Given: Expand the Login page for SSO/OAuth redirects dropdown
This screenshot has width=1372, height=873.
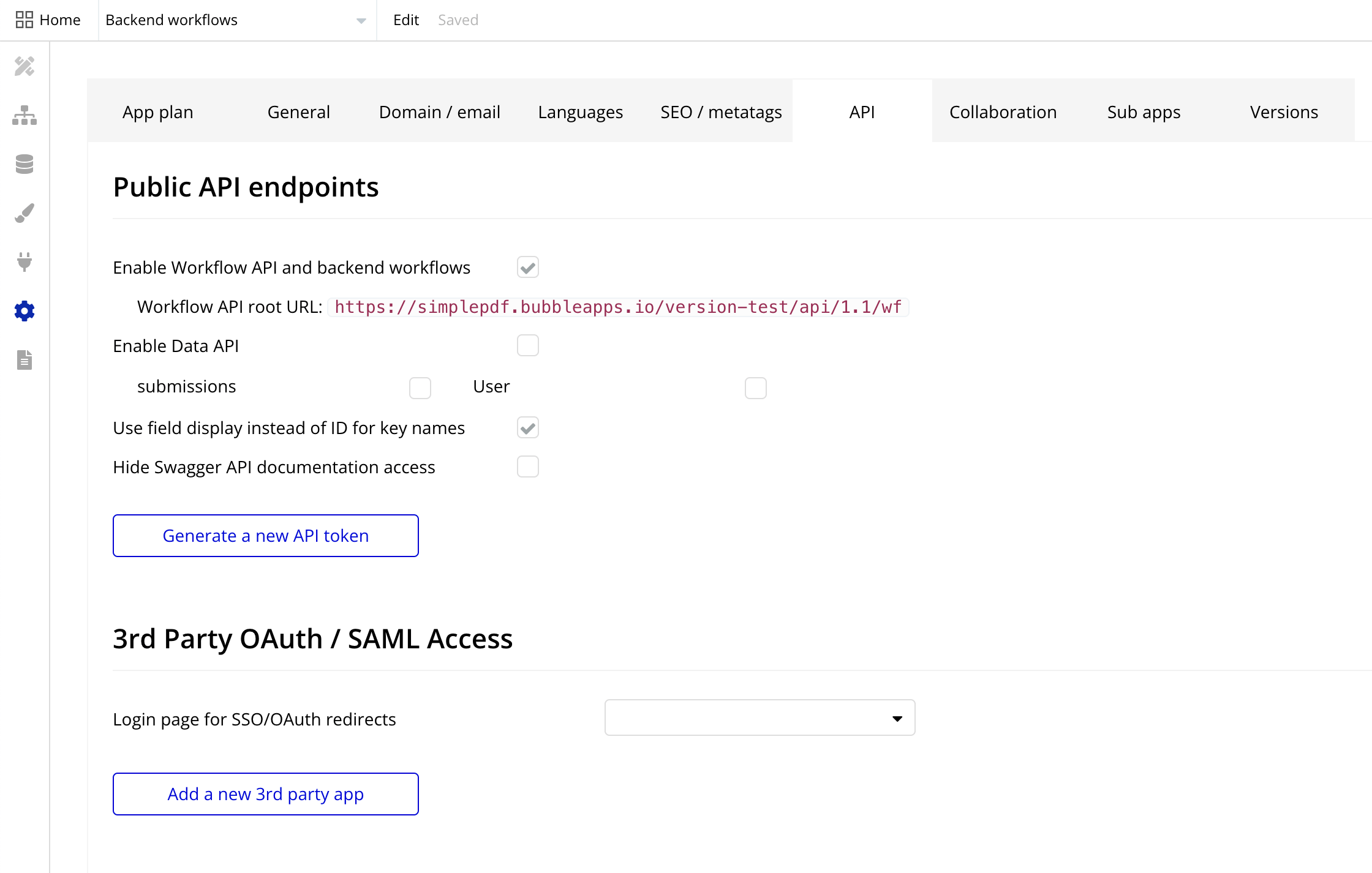Looking at the screenshot, I should [761, 718].
